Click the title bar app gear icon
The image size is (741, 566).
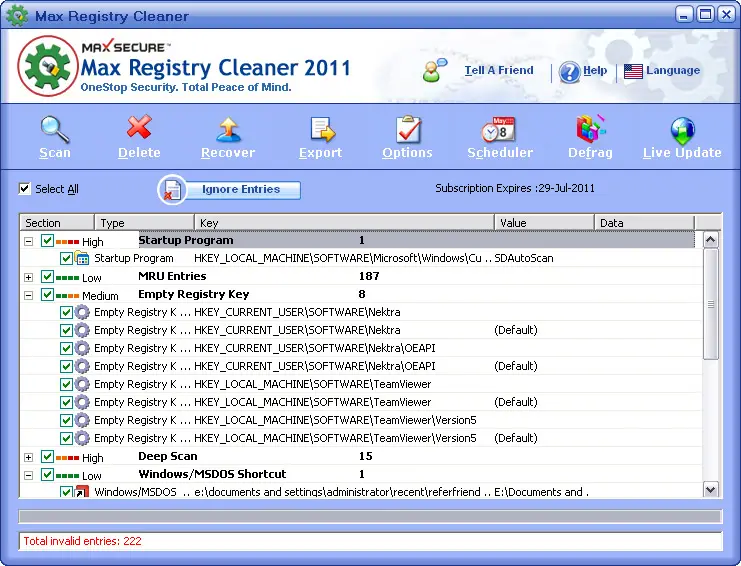pos(17,16)
